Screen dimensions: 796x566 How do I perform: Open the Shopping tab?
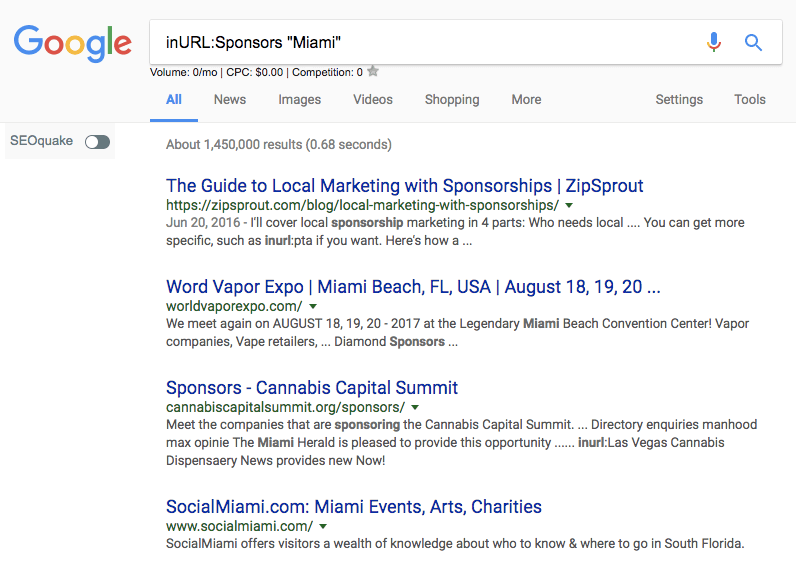[452, 99]
